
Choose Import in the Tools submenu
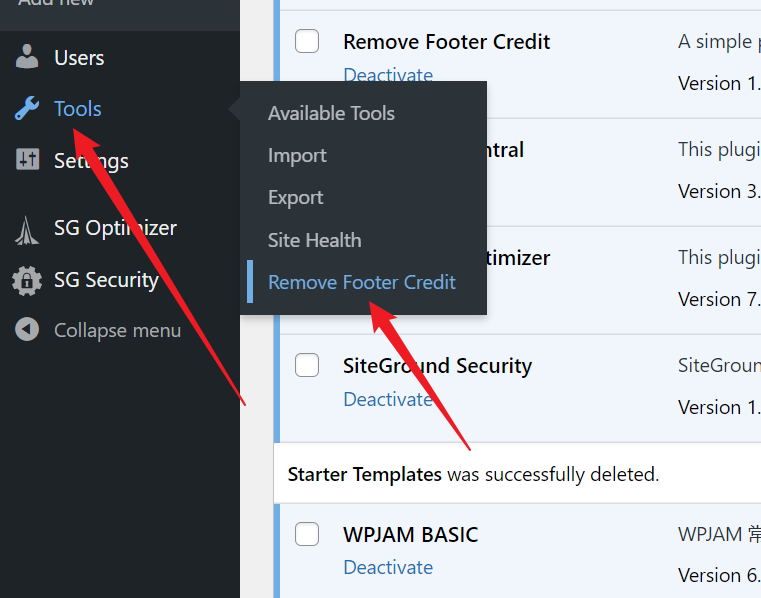click(297, 156)
